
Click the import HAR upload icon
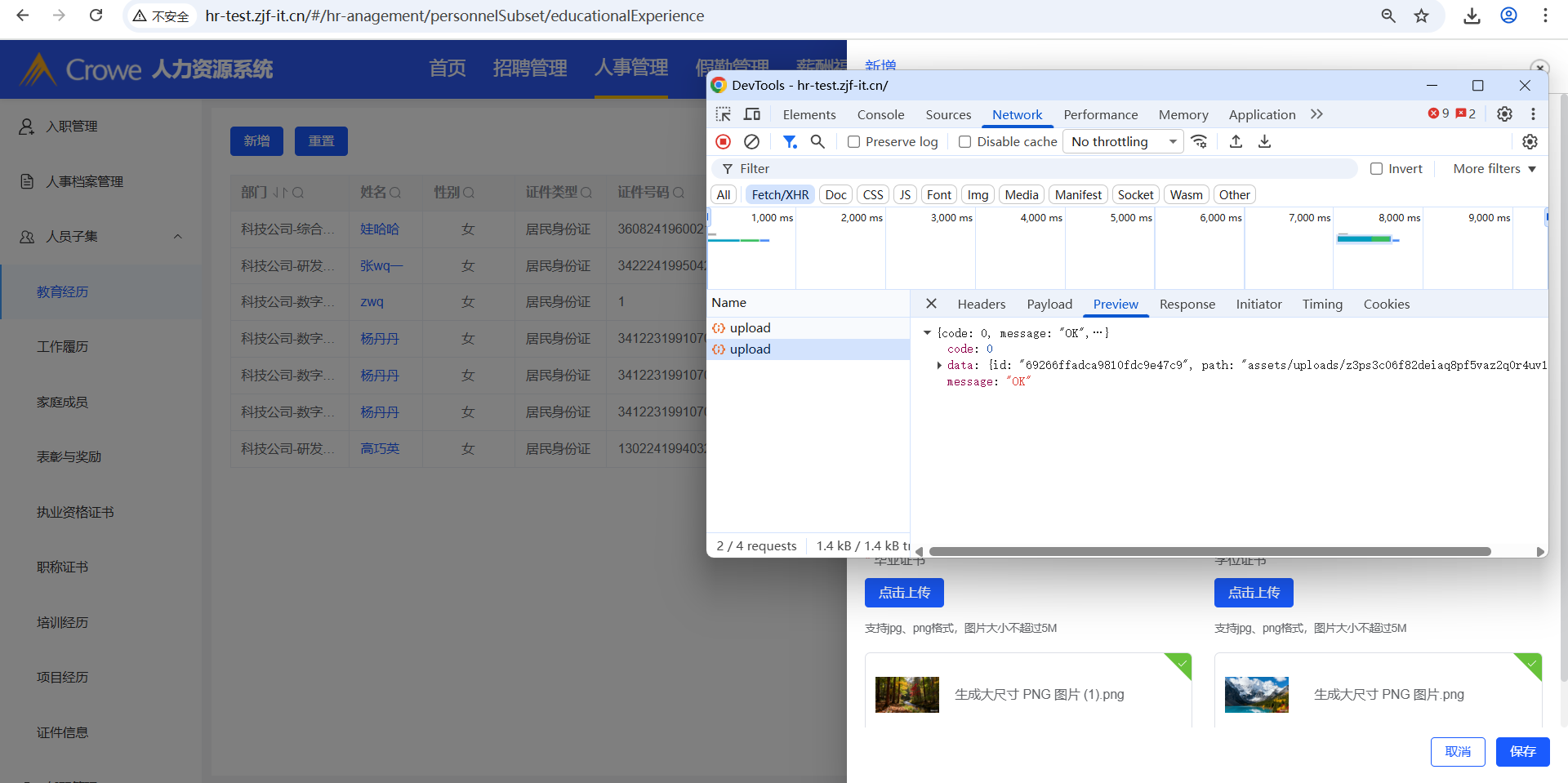[1236, 142]
